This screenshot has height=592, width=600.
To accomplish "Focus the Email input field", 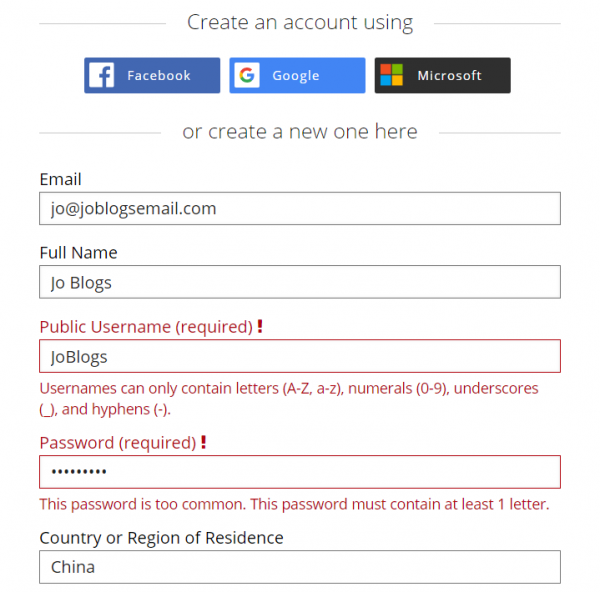I will 299,209.
